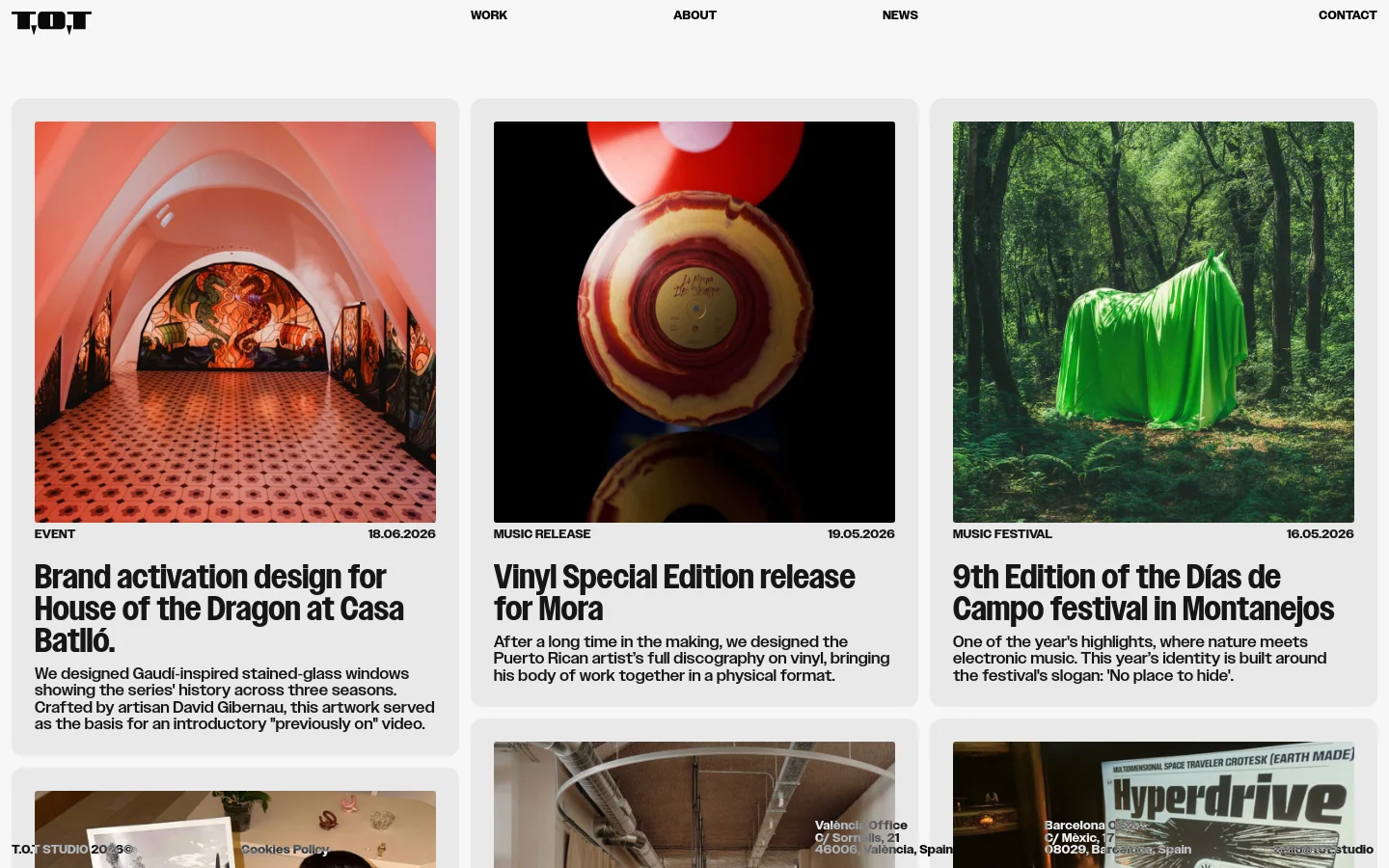Open the Días de Campo festival article
The height and width of the screenshot is (868, 1389).
(x=1144, y=592)
